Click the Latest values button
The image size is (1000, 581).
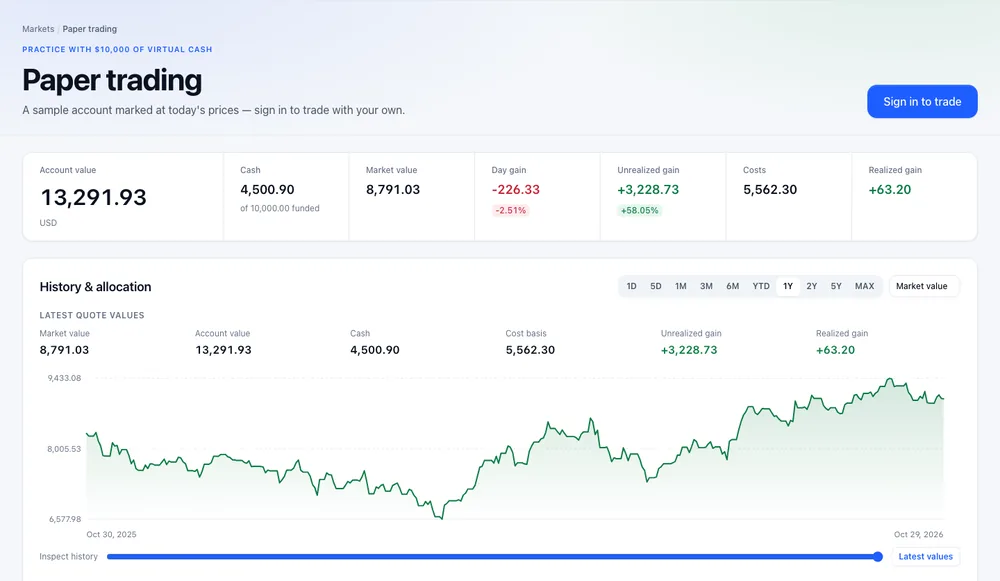(x=925, y=557)
